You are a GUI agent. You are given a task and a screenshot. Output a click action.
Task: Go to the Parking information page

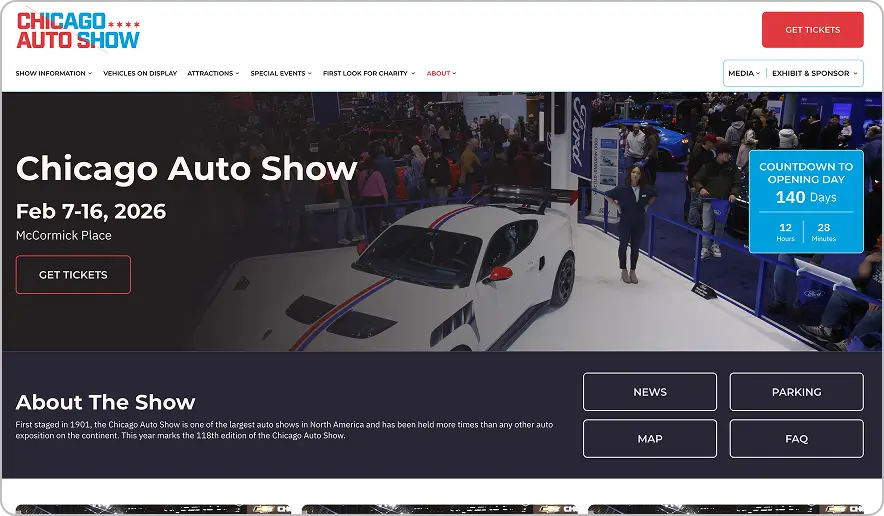[x=796, y=392]
